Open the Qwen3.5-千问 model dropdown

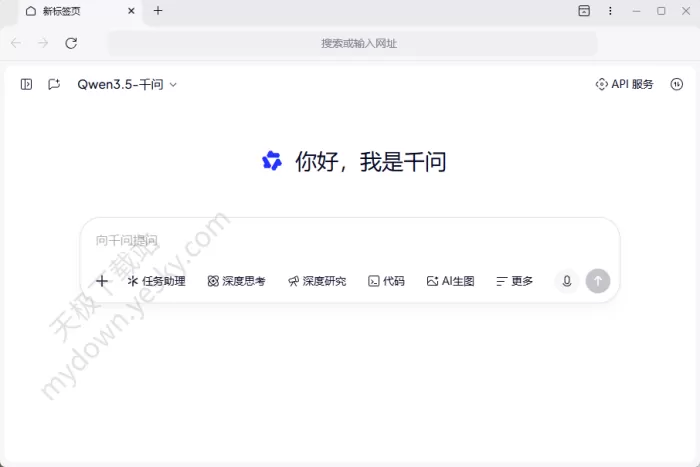click(x=127, y=84)
